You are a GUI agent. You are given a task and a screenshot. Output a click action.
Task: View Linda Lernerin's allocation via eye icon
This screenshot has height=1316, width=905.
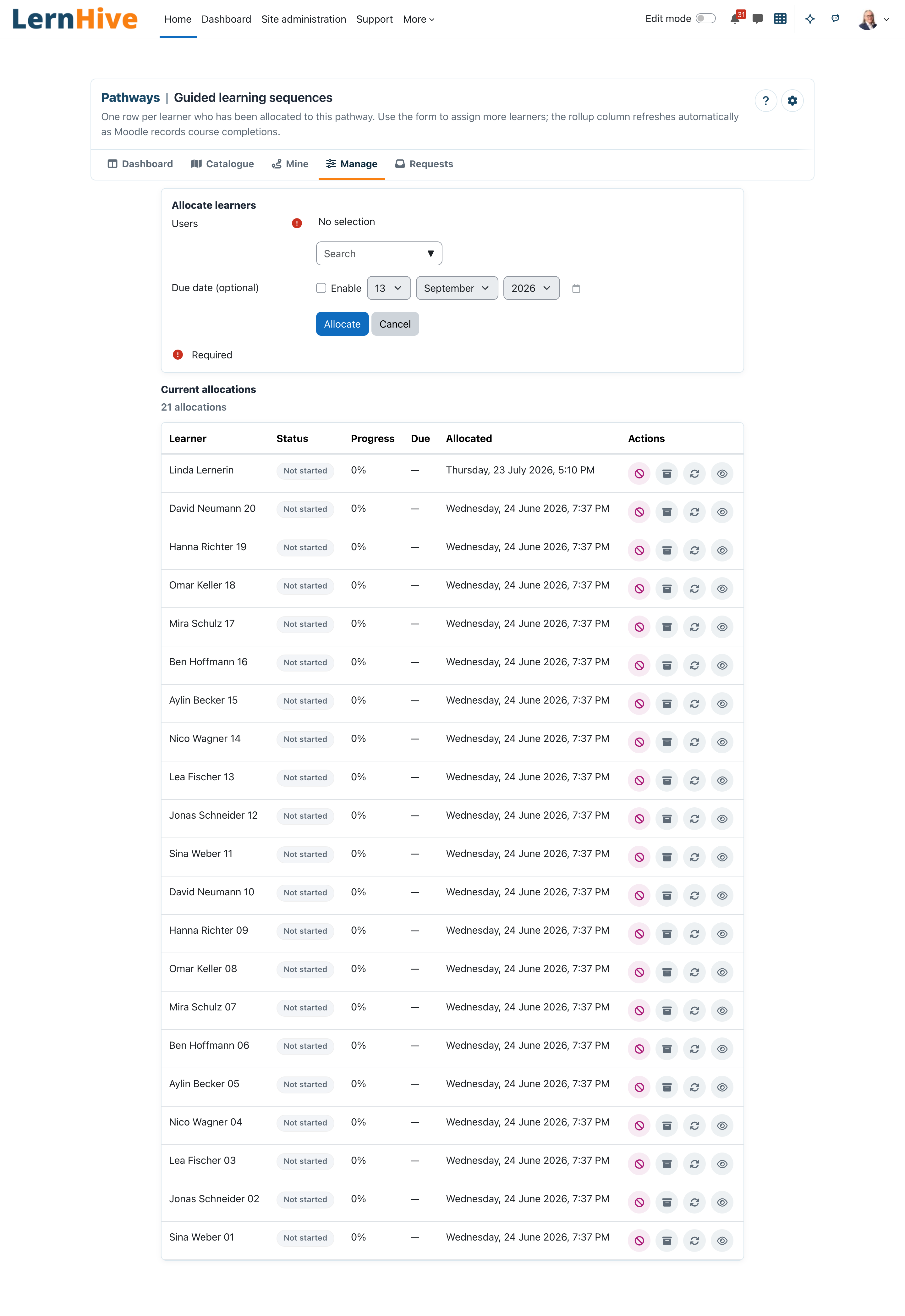point(722,474)
